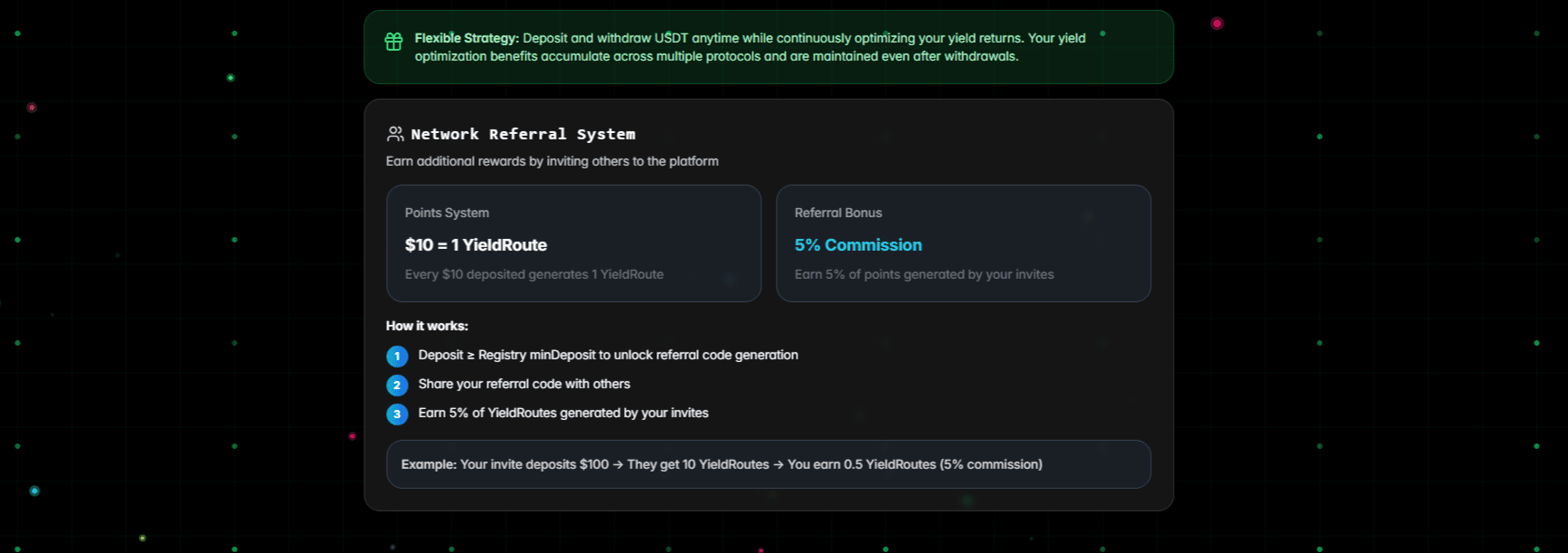
Task: Click the Deposit ≥ Registry minDeposit step text
Action: 608,355
